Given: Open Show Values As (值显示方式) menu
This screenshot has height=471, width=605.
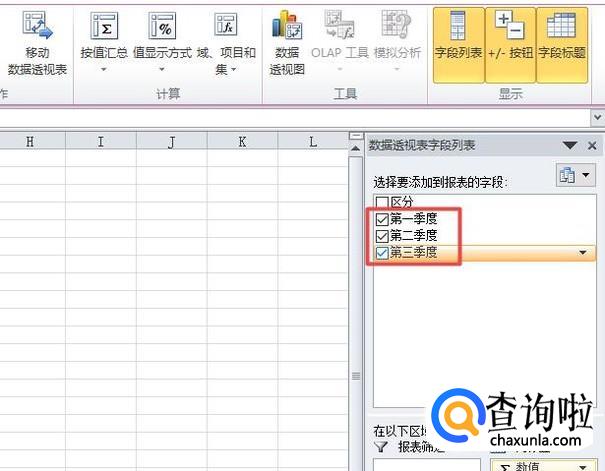Looking at the screenshot, I should point(162,42).
